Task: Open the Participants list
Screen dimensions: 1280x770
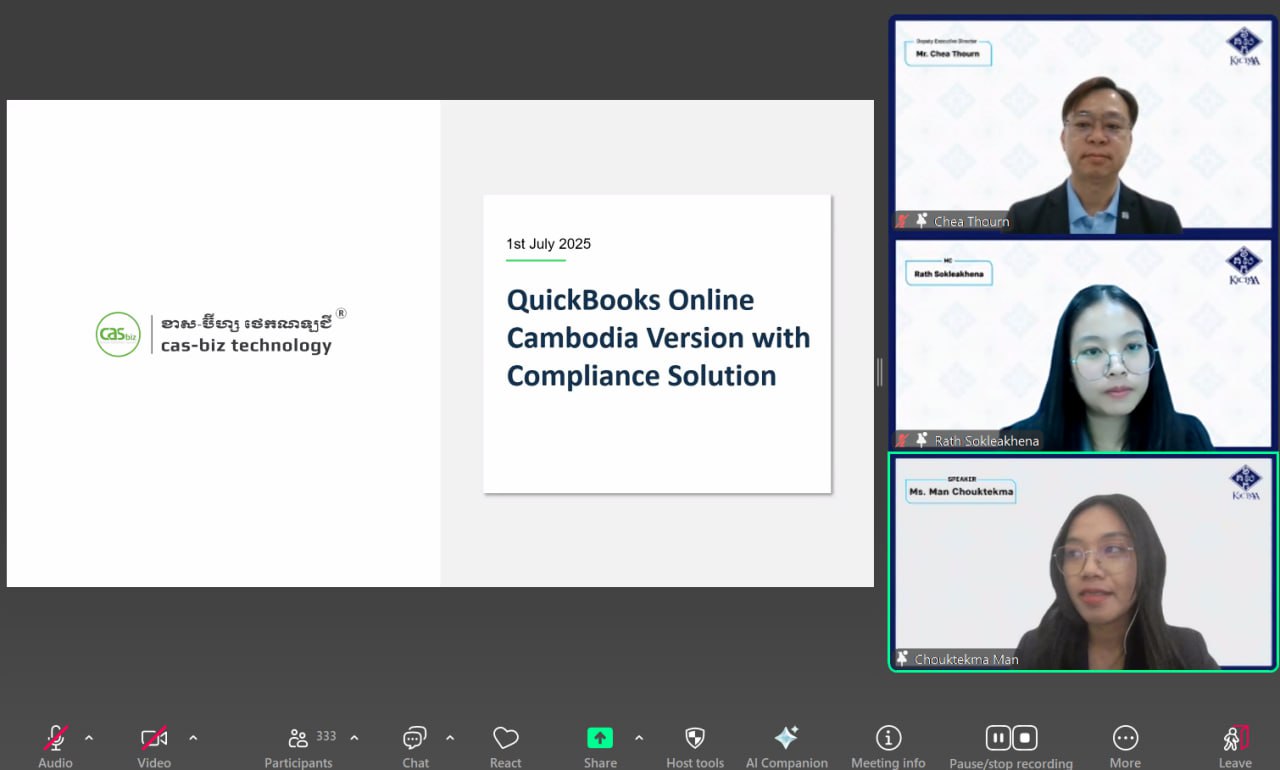Action: pos(298,739)
